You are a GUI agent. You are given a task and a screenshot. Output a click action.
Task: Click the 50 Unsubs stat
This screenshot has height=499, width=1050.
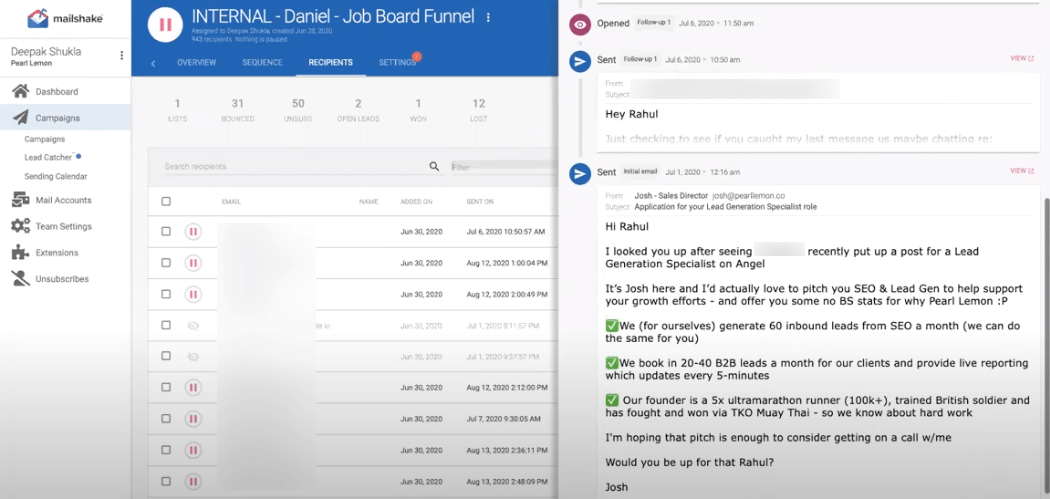[298, 110]
